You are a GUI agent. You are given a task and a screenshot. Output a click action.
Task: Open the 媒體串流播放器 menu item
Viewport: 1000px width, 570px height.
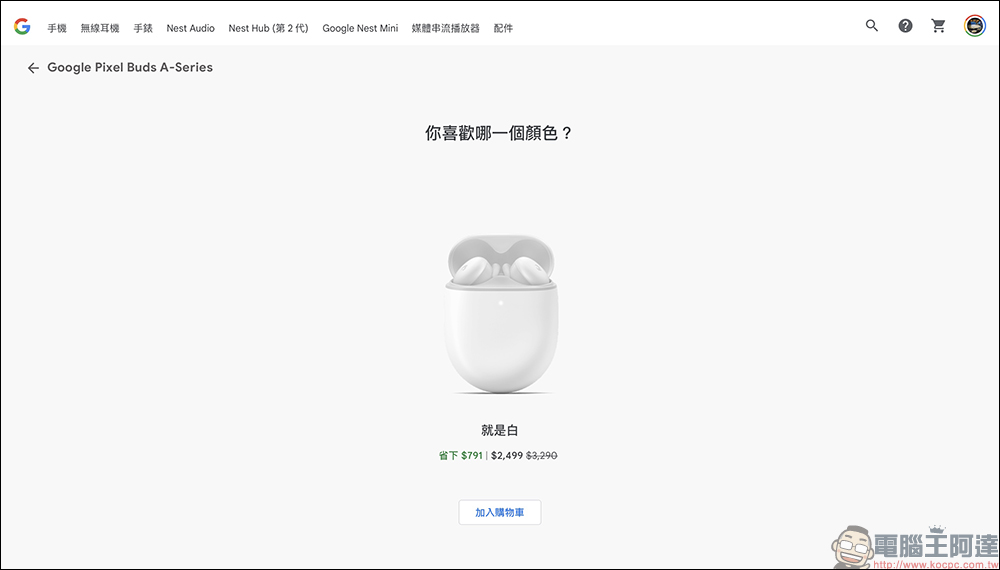[x=446, y=28]
